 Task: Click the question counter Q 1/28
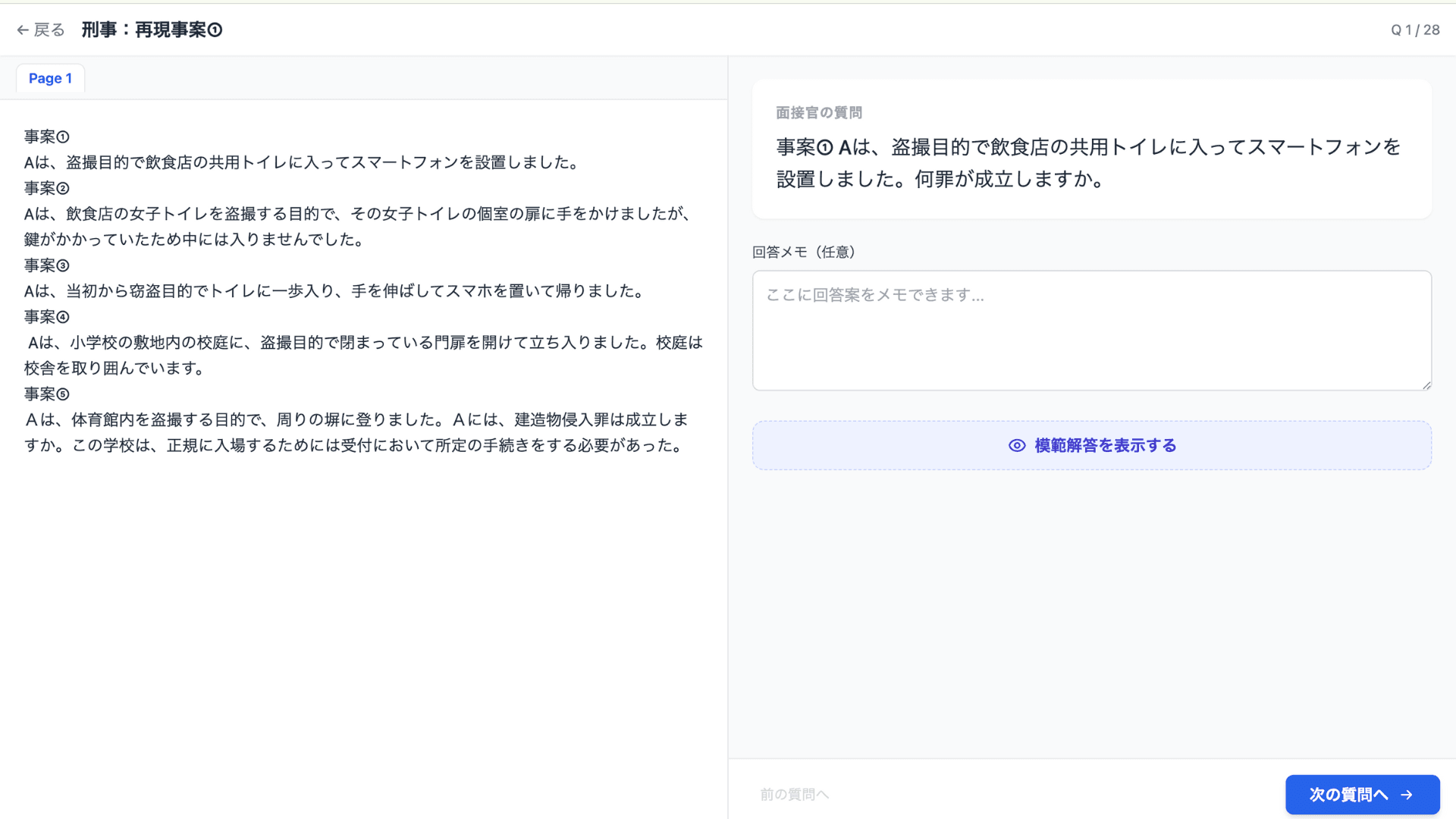(x=1414, y=30)
